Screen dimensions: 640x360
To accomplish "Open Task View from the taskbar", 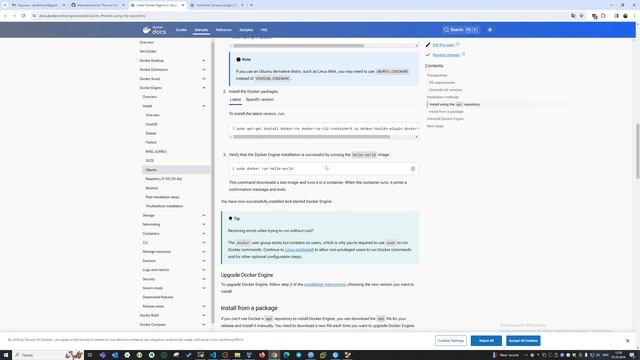I will [x=90, y=355].
